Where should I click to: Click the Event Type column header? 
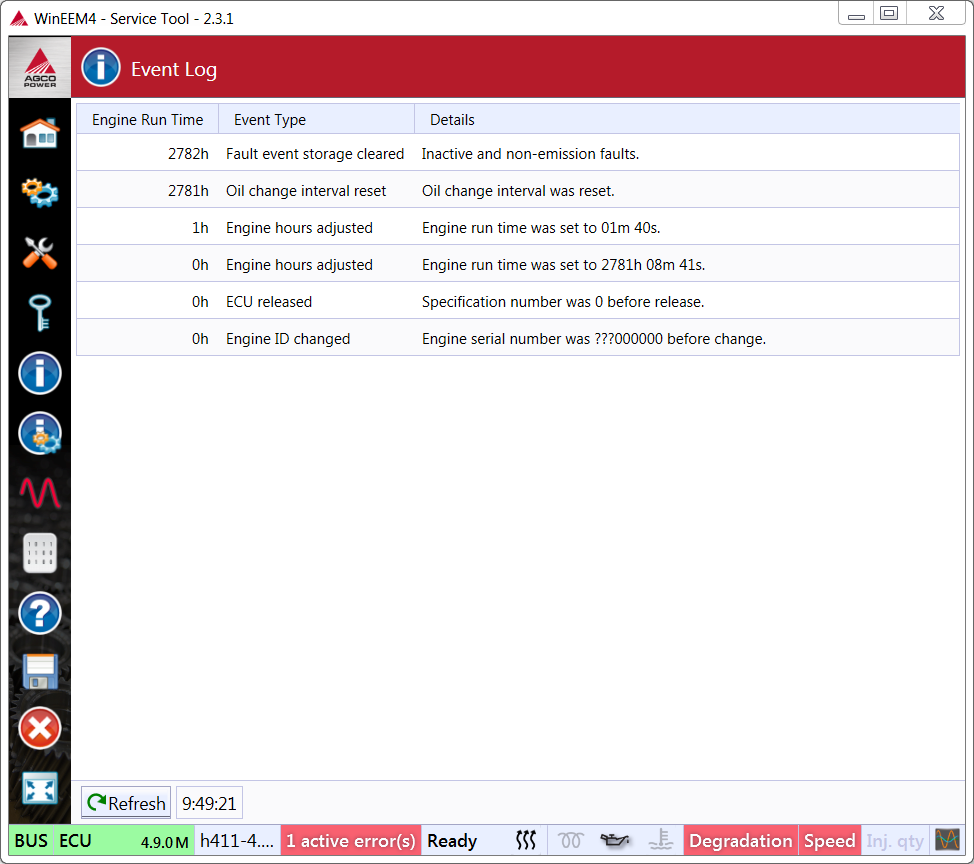tap(270, 120)
